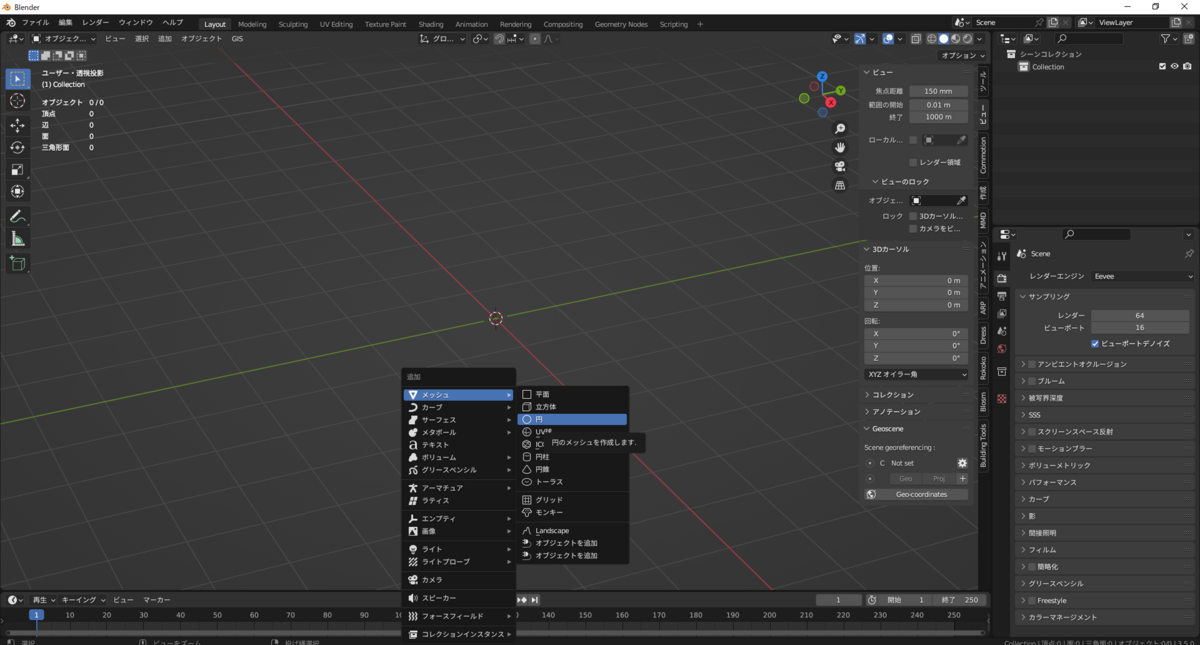Select the Add Cube tool

click(18, 264)
